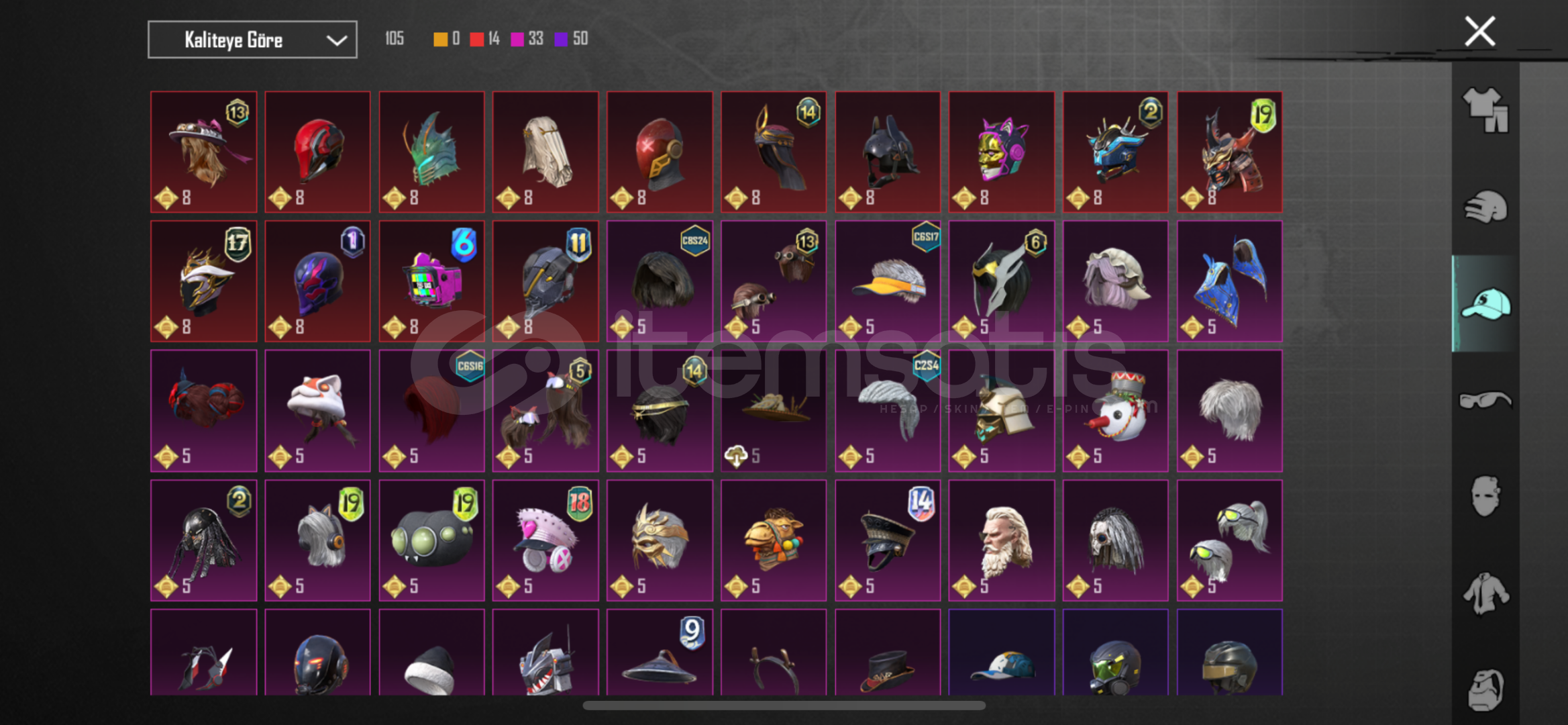This screenshot has height=725, width=1568.
Task: Close the inventory with the X icon
Action: [1479, 32]
